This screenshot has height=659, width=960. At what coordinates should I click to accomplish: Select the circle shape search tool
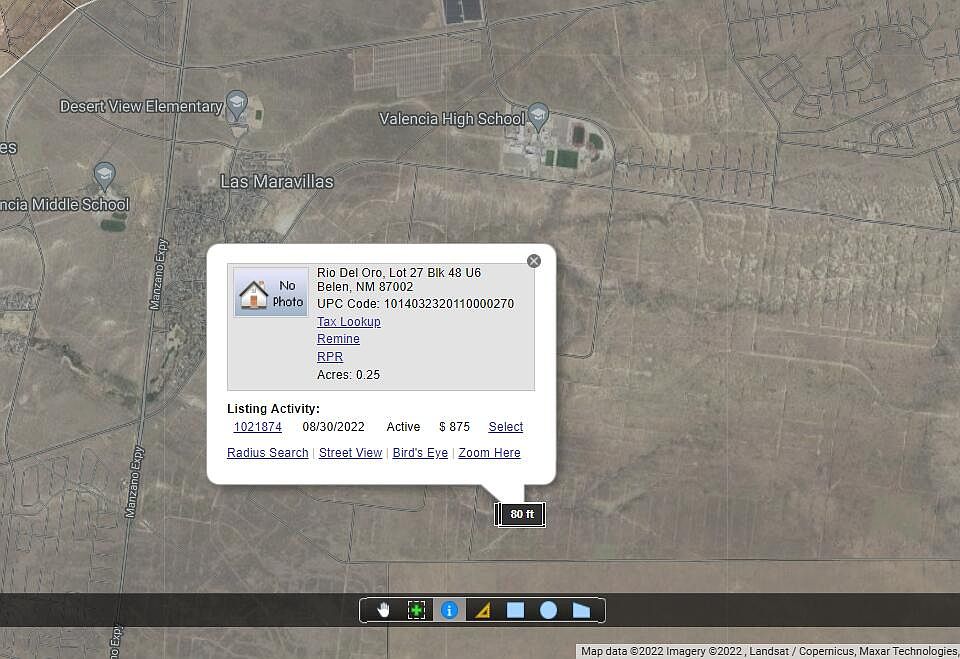(549, 610)
